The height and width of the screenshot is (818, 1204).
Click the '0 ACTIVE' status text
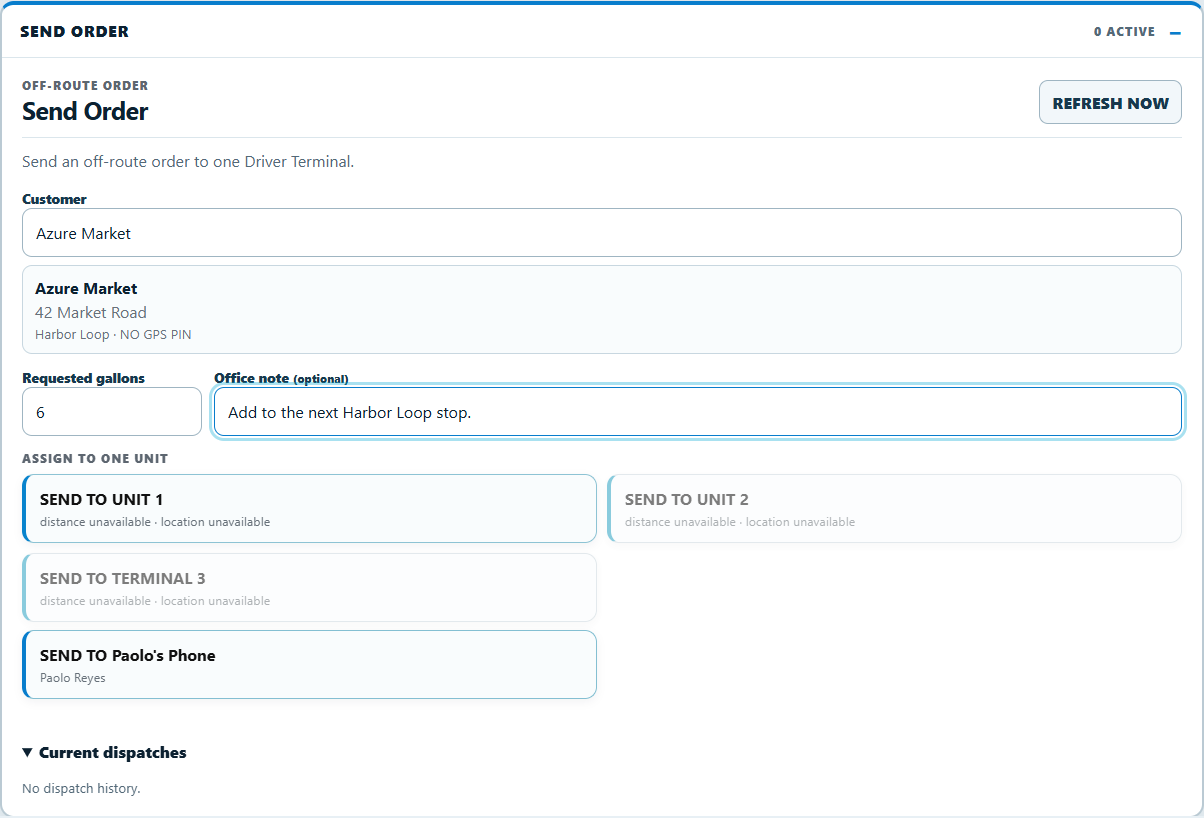tap(1124, 32)
